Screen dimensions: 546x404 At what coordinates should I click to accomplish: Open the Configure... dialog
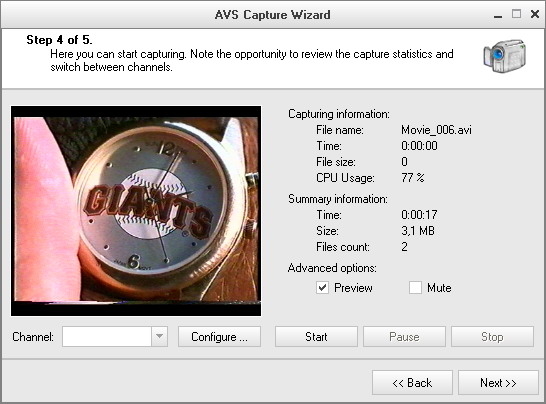pos(219,336)
